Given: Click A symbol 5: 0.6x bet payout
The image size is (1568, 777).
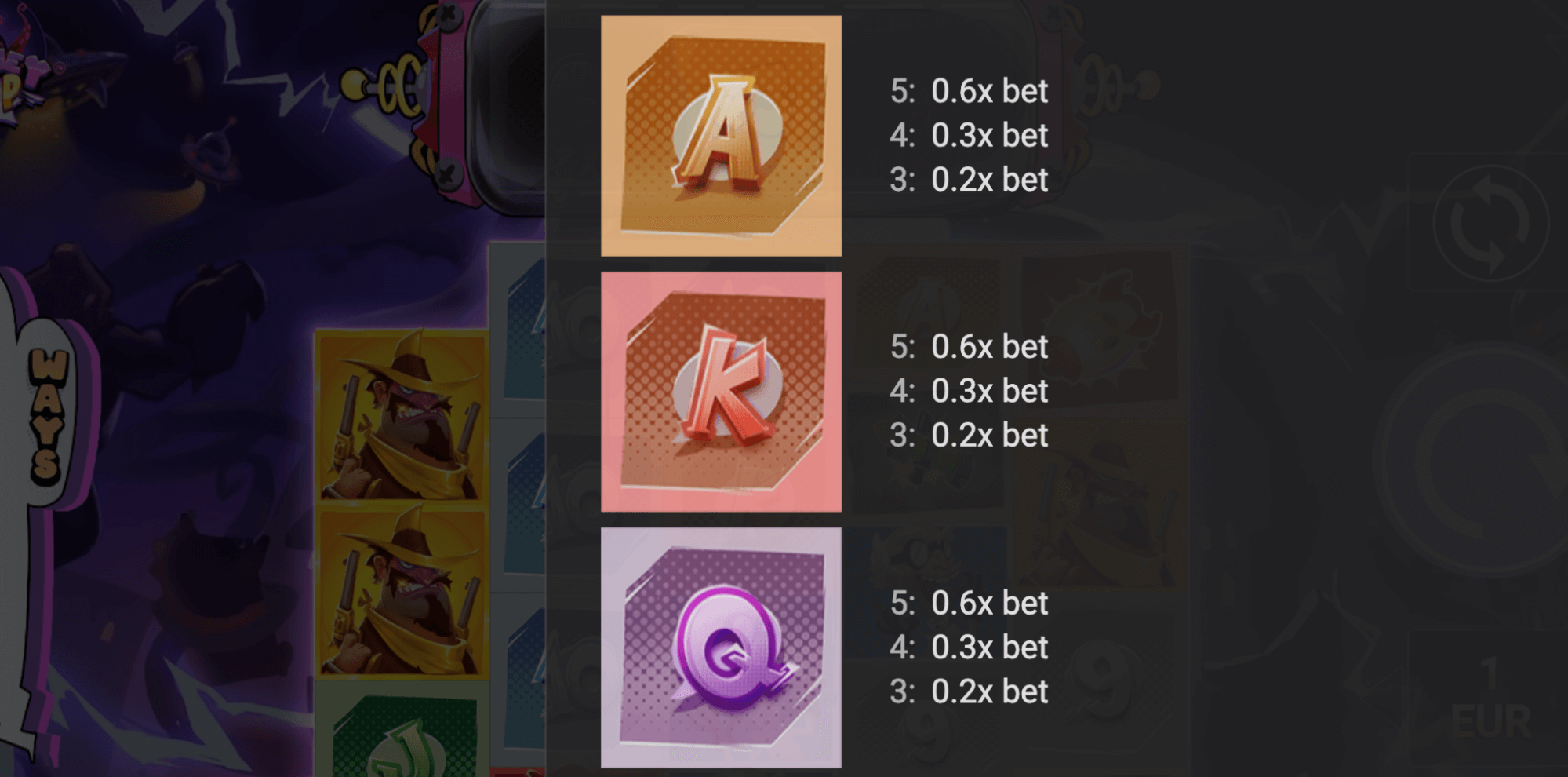Looking at the screenshot, I should (x=969, y=91).
